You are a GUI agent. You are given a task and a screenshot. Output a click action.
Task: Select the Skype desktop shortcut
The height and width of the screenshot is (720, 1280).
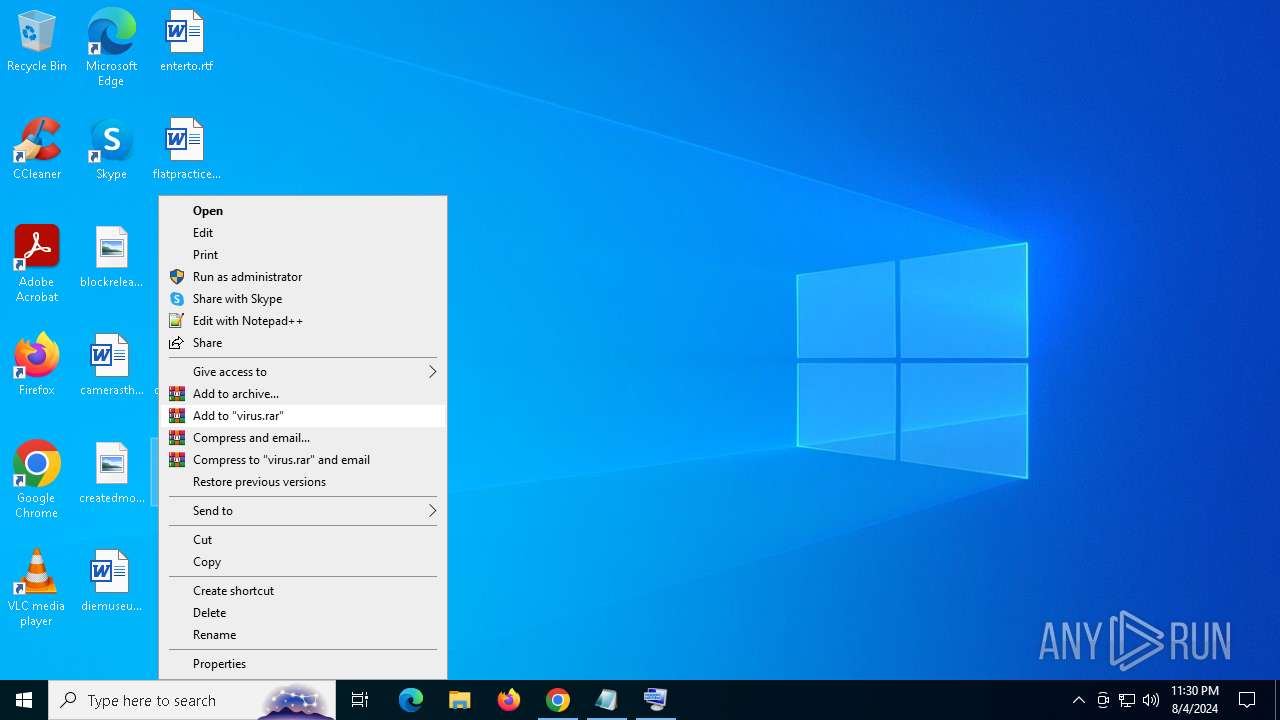(x=111, y=150)
